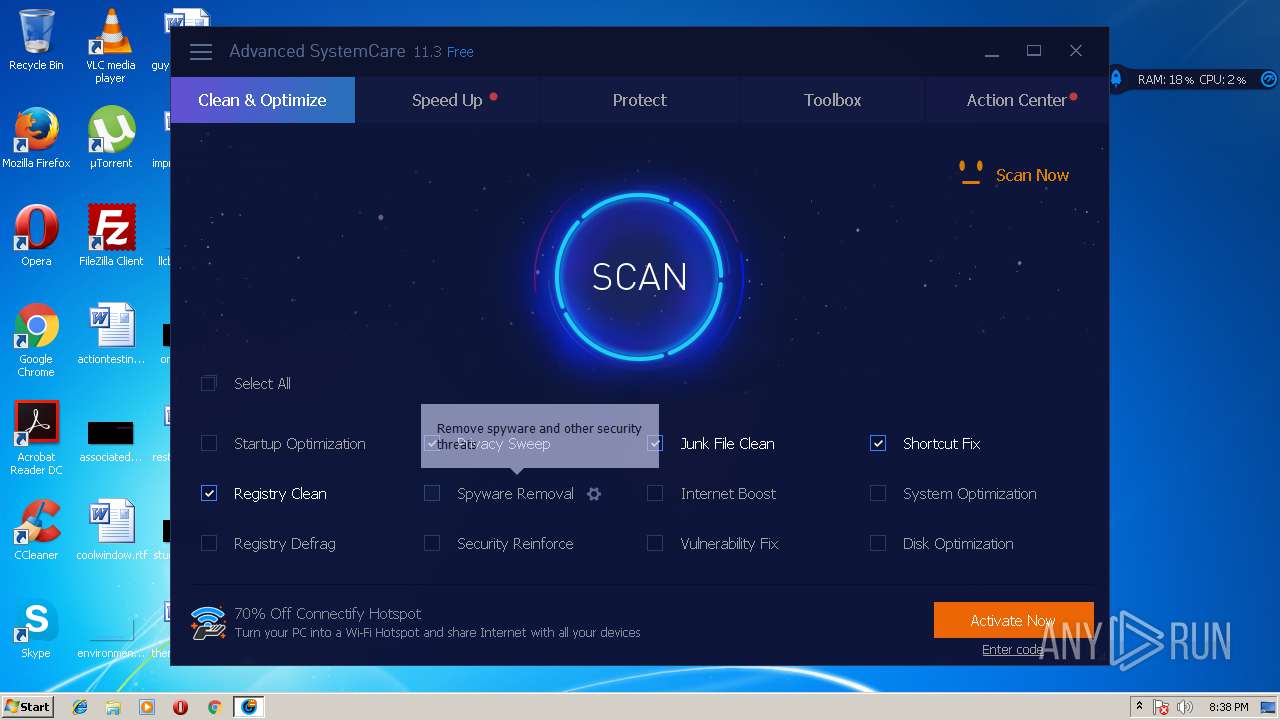Viewport: 1280px width, 720px height.
Task: Enable Registry Defrag checkbox
Action: point(209,543)
